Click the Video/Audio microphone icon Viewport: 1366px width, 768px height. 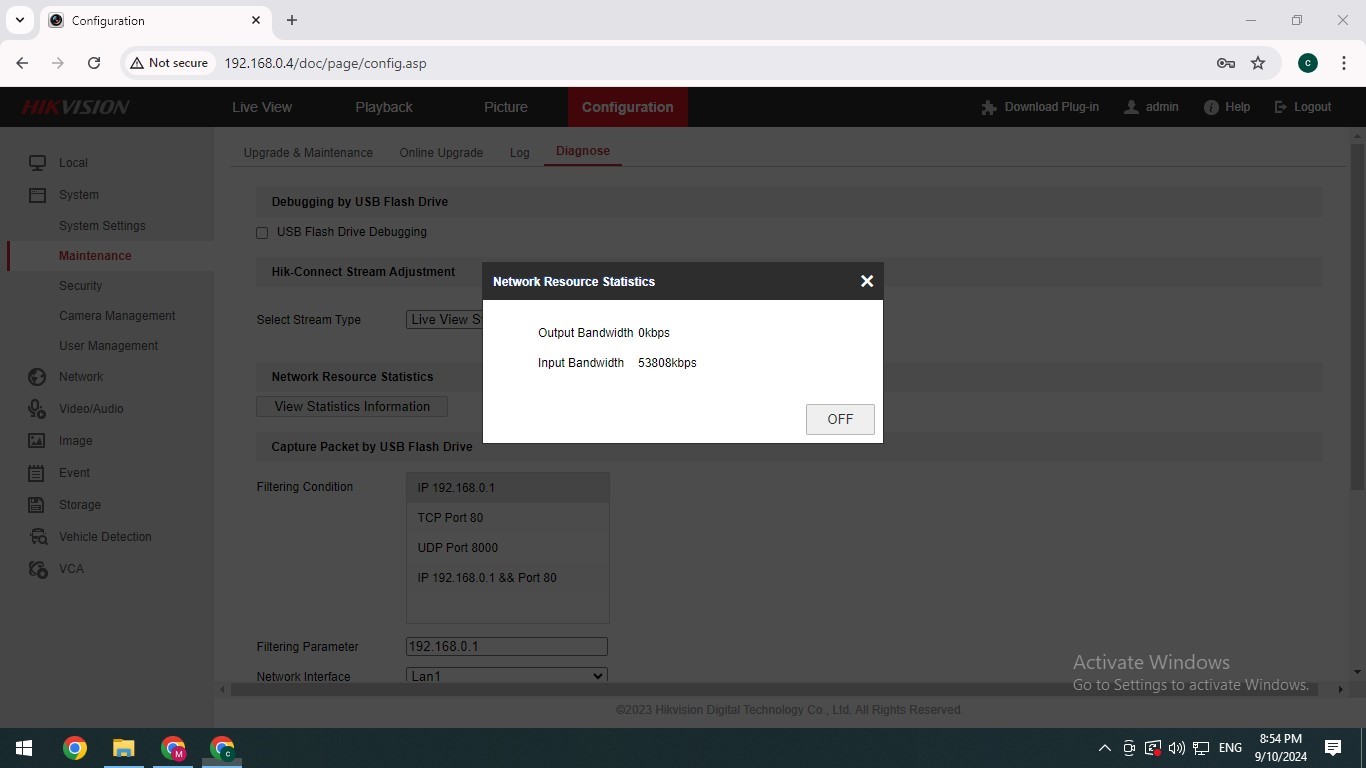tap(37, 409)
